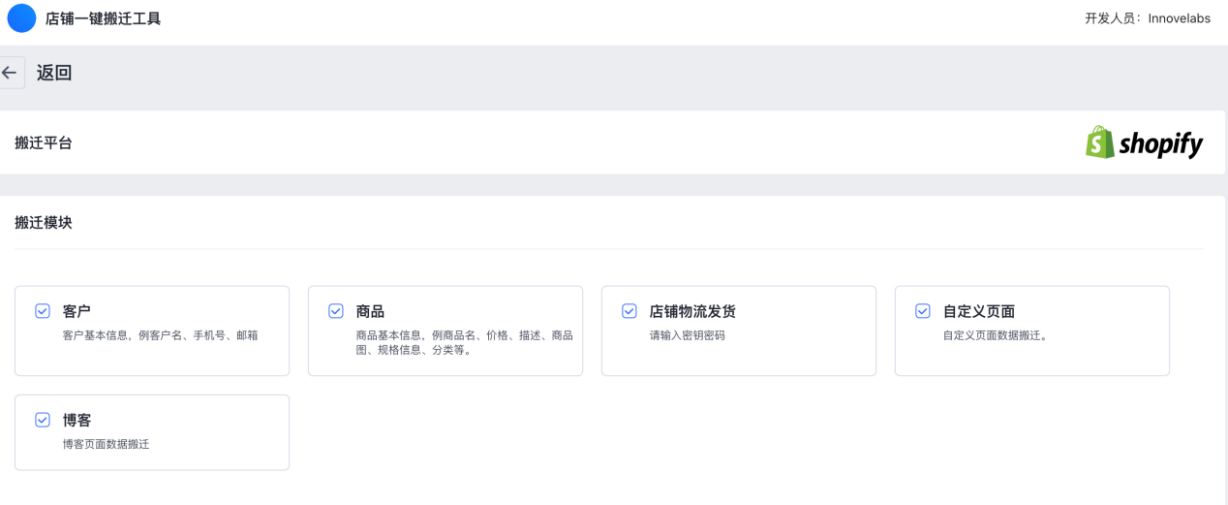Toggle the 博客 checkbox
The width and height of the screenshot is (1228, 505).
point(42,420)
